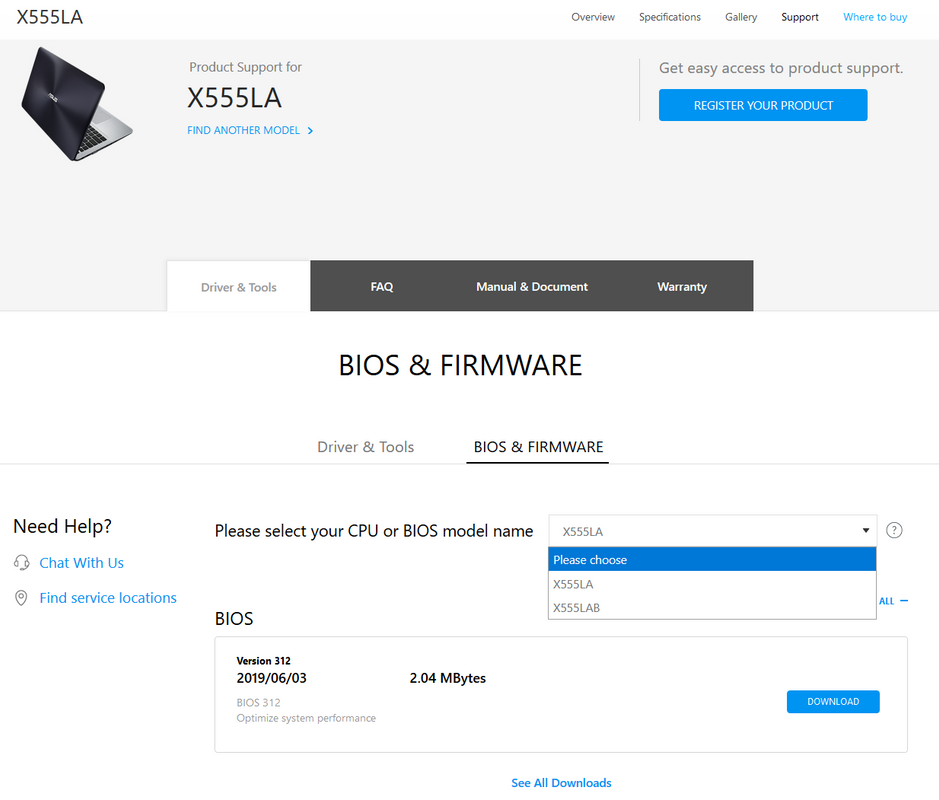
Task: Click the X555LA laptop product image
Action: [x=77, y=105]
